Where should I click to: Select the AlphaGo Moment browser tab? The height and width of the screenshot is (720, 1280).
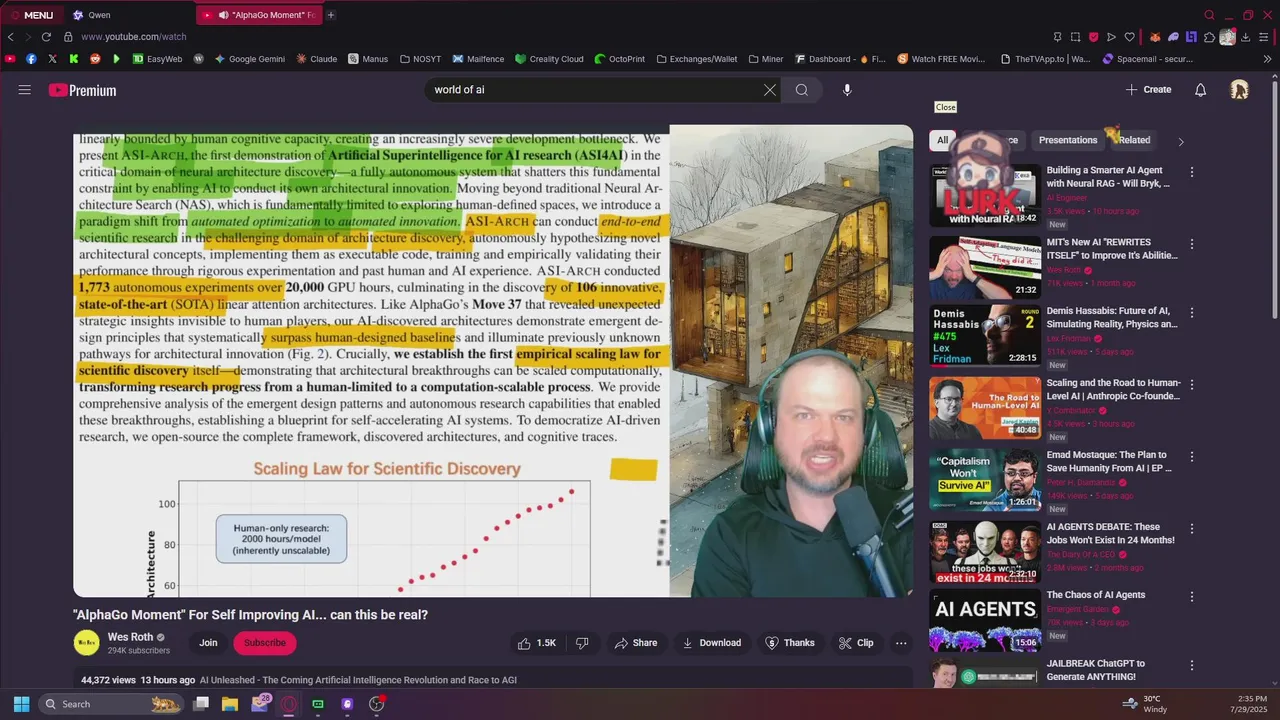(x=258, y=15)
